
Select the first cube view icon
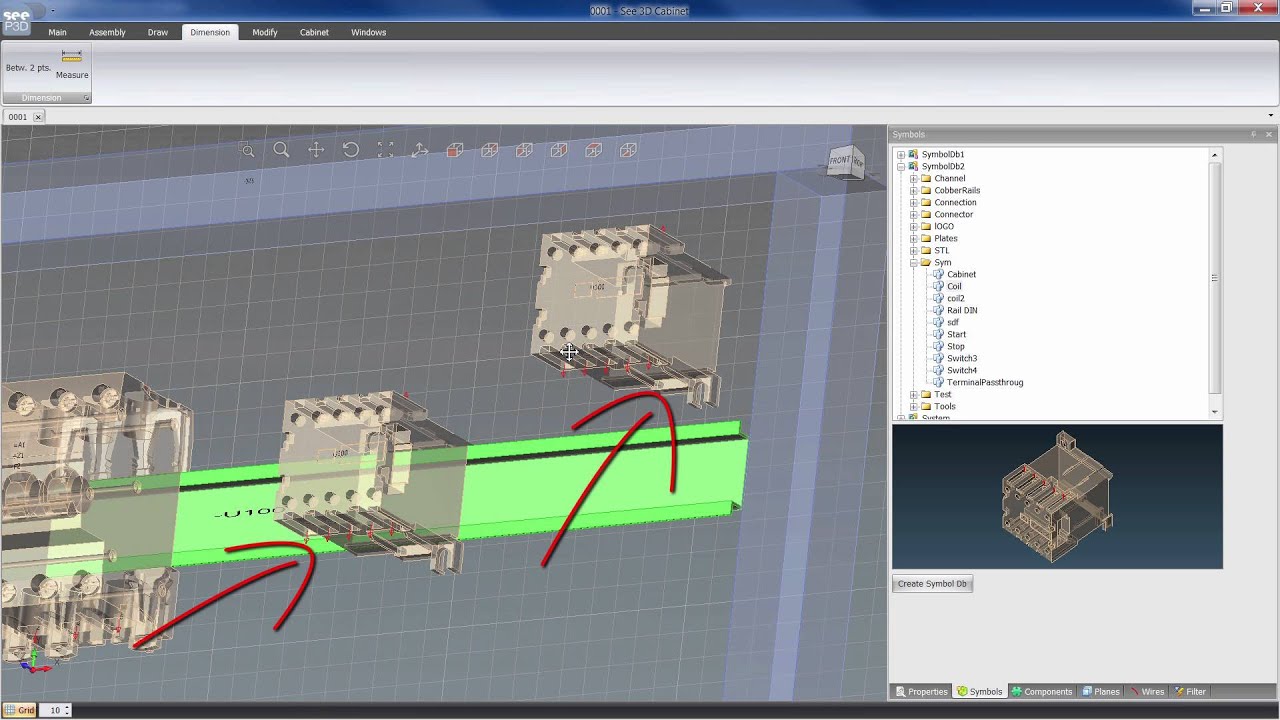pos(455,150)
